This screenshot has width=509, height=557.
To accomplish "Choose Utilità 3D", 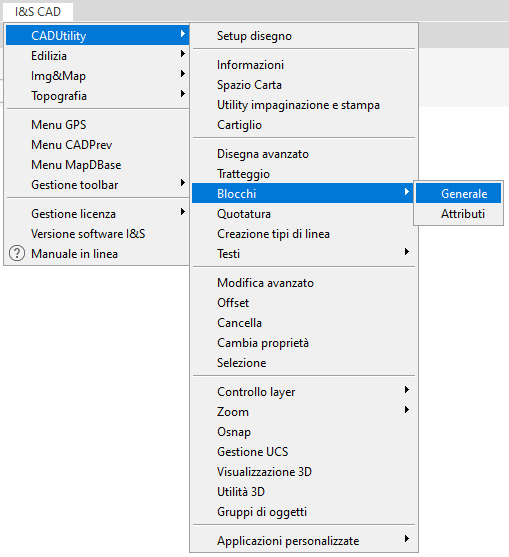I will pos(303,492).
